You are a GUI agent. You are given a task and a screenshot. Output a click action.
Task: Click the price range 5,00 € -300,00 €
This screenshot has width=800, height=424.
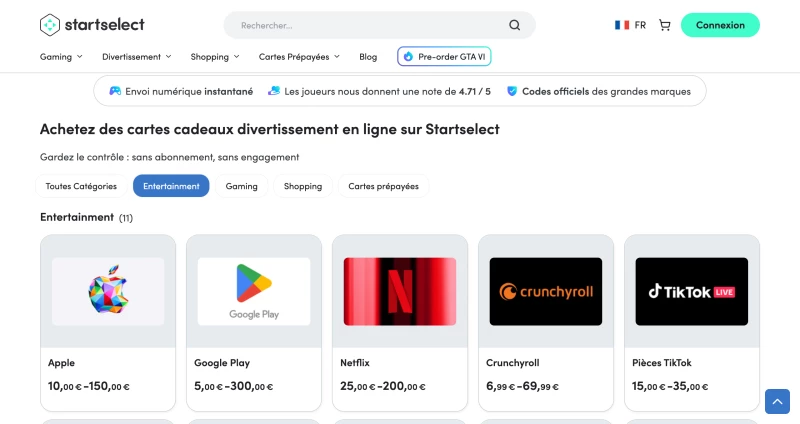click(x=234, y=386)
